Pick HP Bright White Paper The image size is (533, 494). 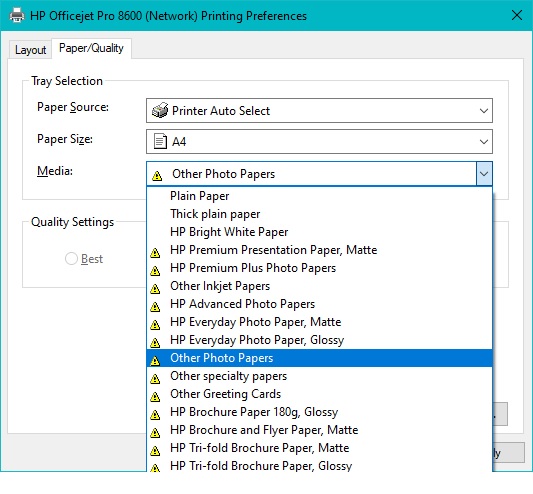coord(319,232)
